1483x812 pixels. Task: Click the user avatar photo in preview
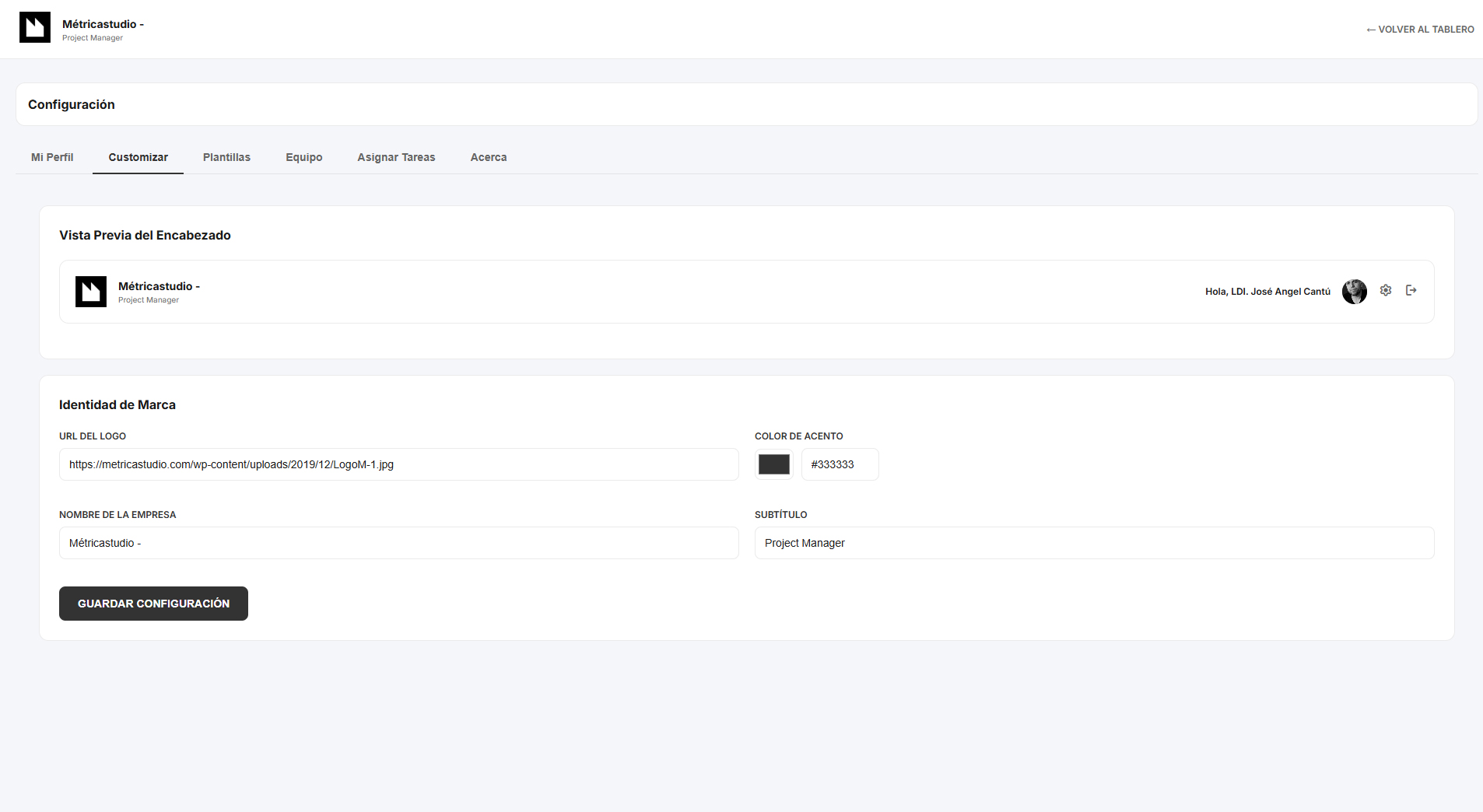(x=1354, y=292)
